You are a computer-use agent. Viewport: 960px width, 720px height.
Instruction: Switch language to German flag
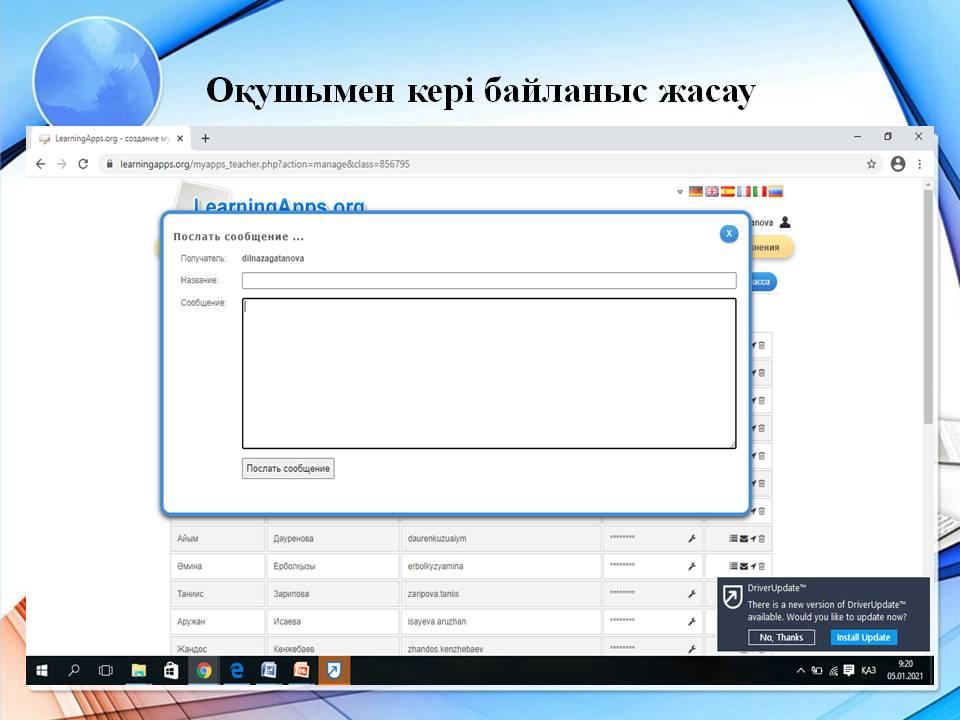[696, 191]
